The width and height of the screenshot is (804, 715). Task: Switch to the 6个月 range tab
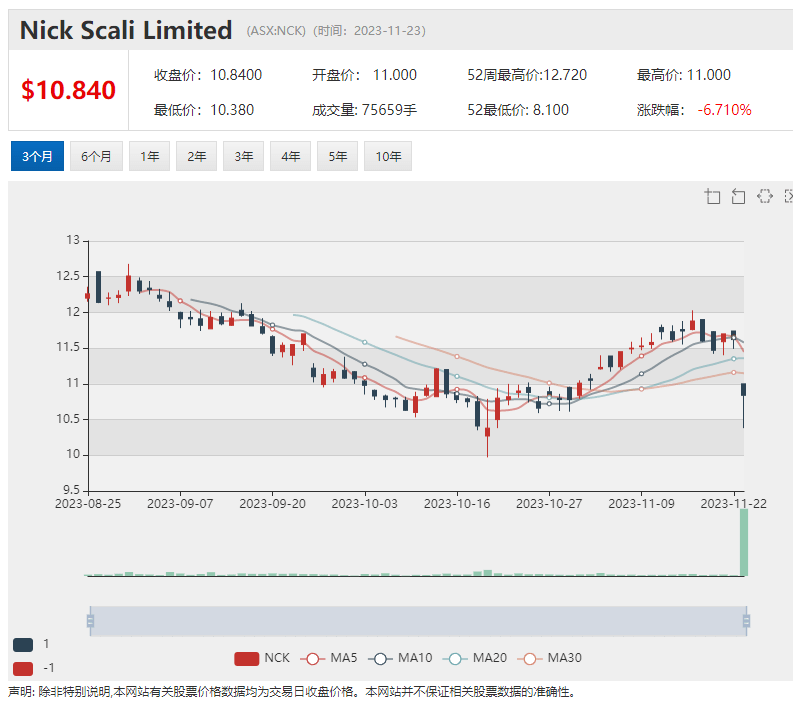pyautogui.click(x=96, y=157)
